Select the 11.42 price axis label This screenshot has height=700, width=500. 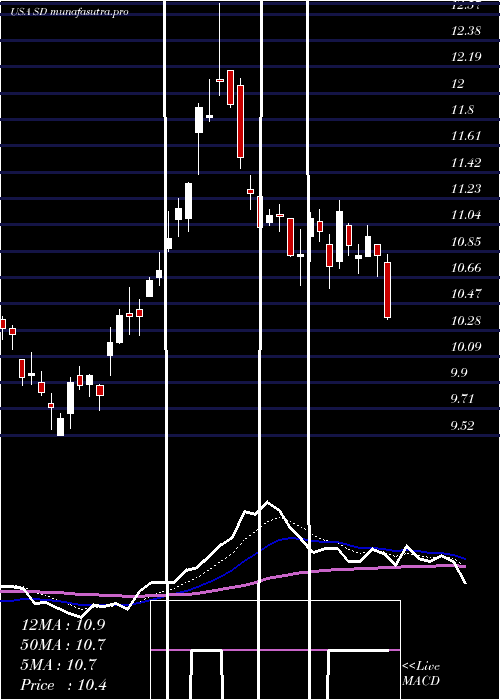(x=466, y=162)
